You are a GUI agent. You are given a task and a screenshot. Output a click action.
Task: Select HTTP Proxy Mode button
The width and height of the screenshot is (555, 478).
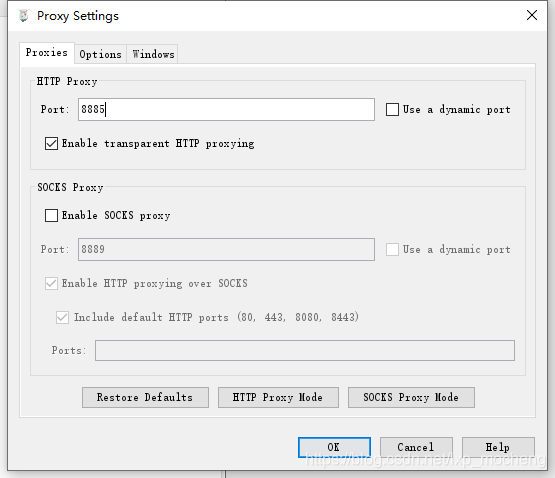pos(278,397)
